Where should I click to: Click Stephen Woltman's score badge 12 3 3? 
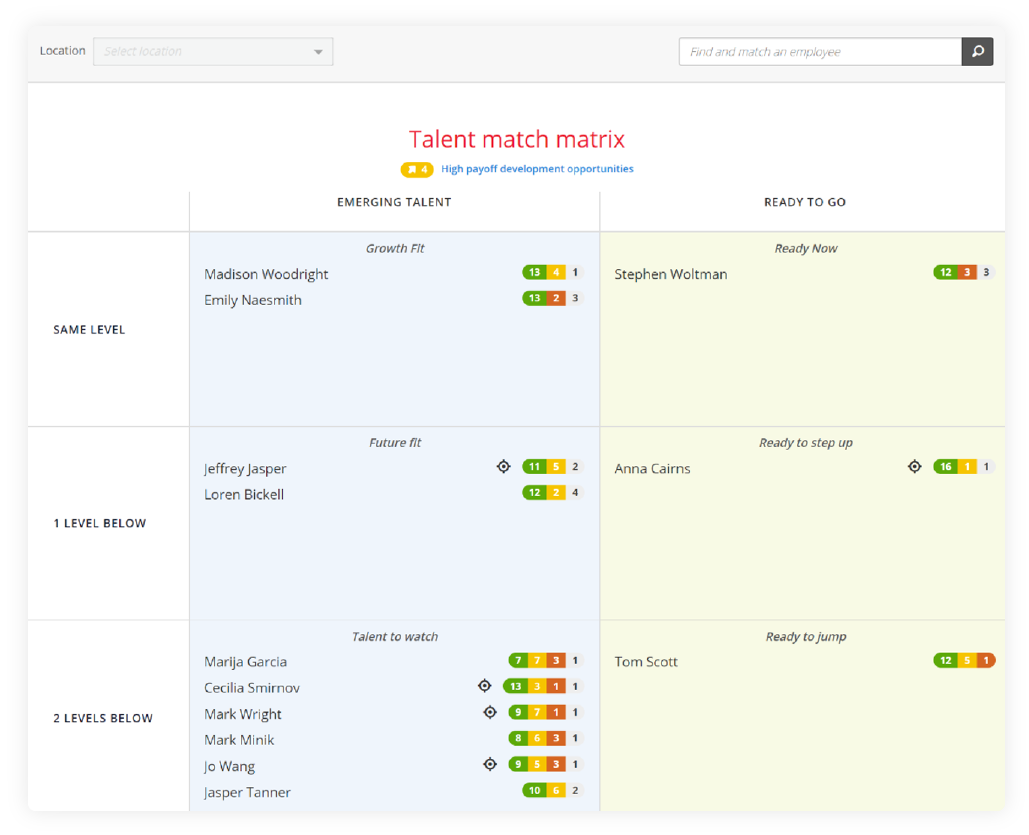pyautogui.click(x=964, y=272)
